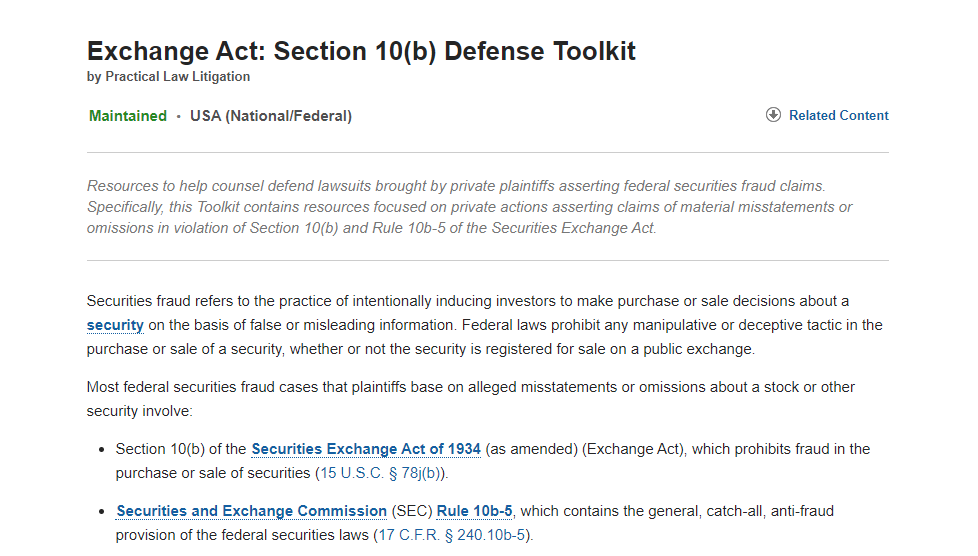
Task: Open the Rule 10b-5 glossary link
Action: click(x=474, y=511)
